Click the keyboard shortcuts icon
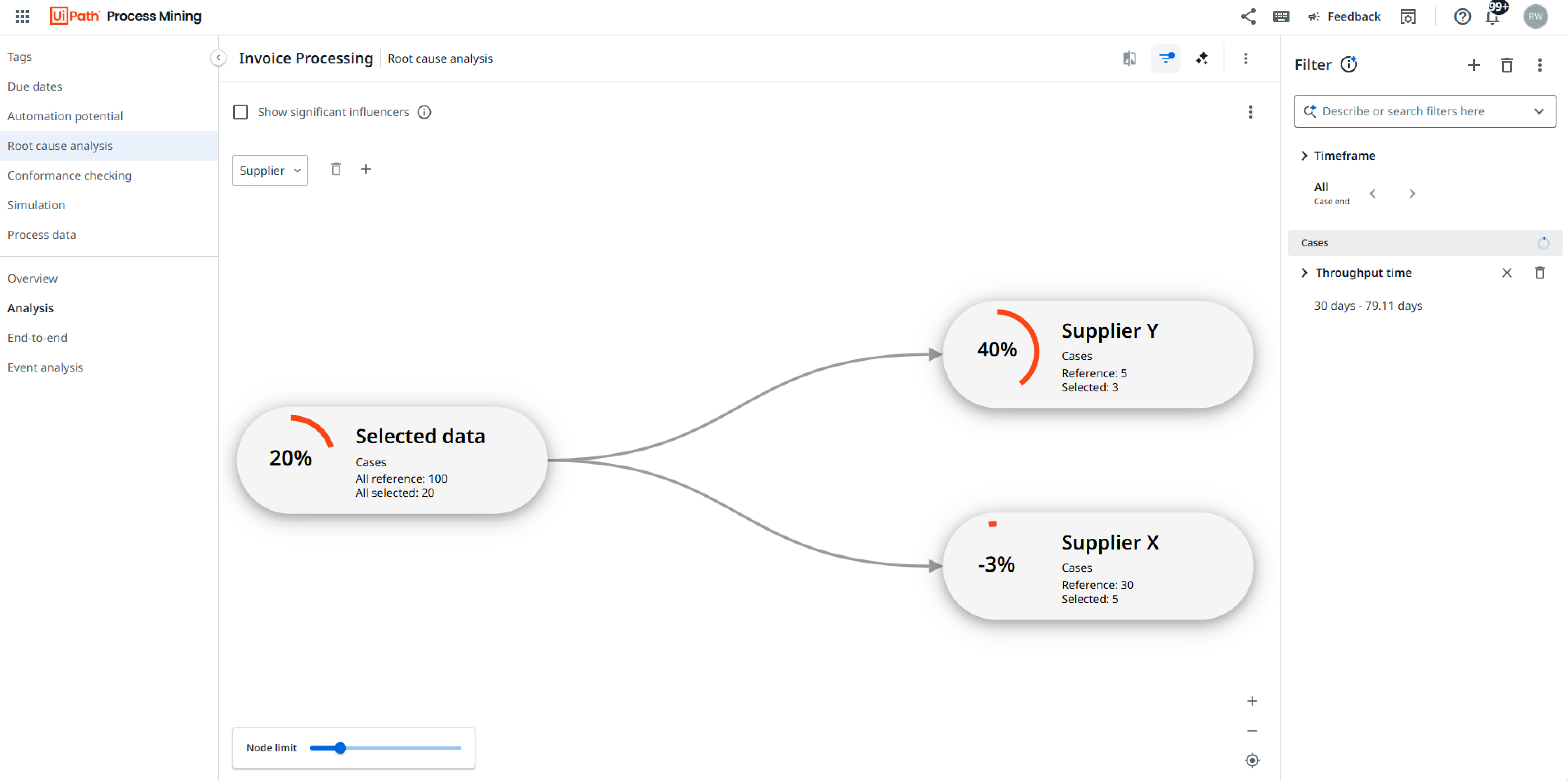Image resolution: width=1568 pixels, height=781 pixels. (x=1281, y=16)
